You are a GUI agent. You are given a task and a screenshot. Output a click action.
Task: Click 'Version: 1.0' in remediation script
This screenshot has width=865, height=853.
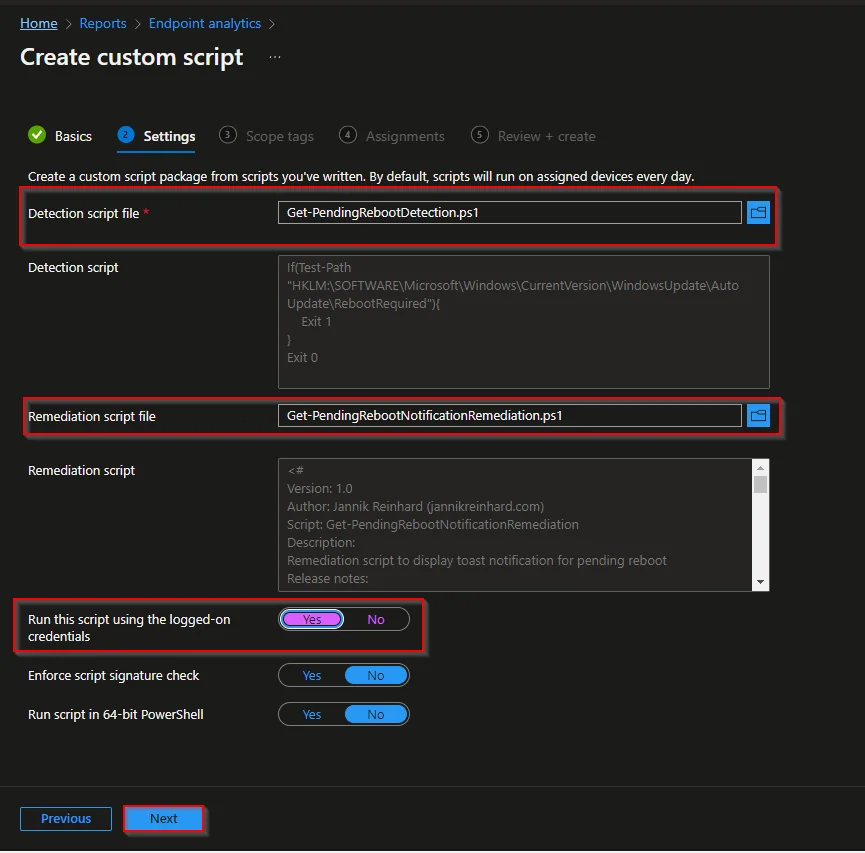tap(319, 488)
